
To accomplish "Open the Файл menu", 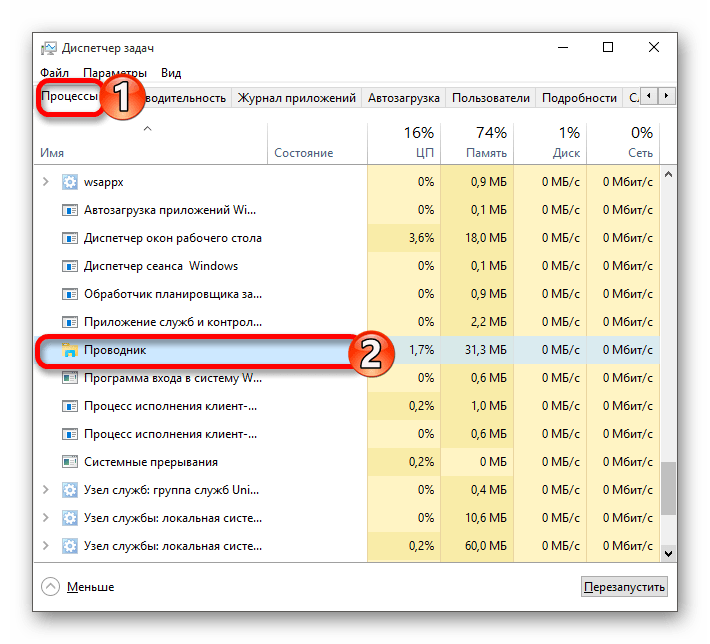I will (x=54, y=72).
